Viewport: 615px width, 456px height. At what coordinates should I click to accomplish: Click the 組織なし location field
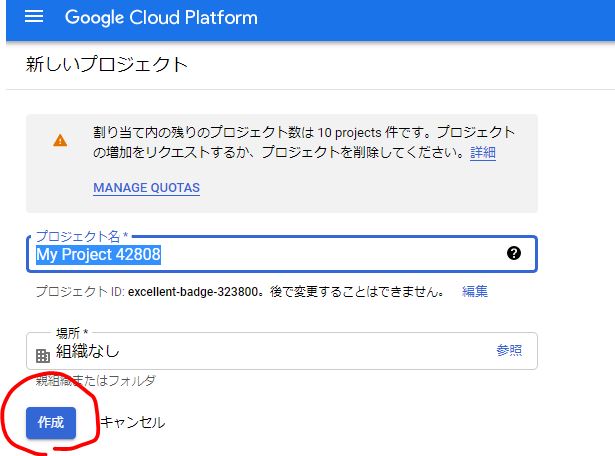260,351
